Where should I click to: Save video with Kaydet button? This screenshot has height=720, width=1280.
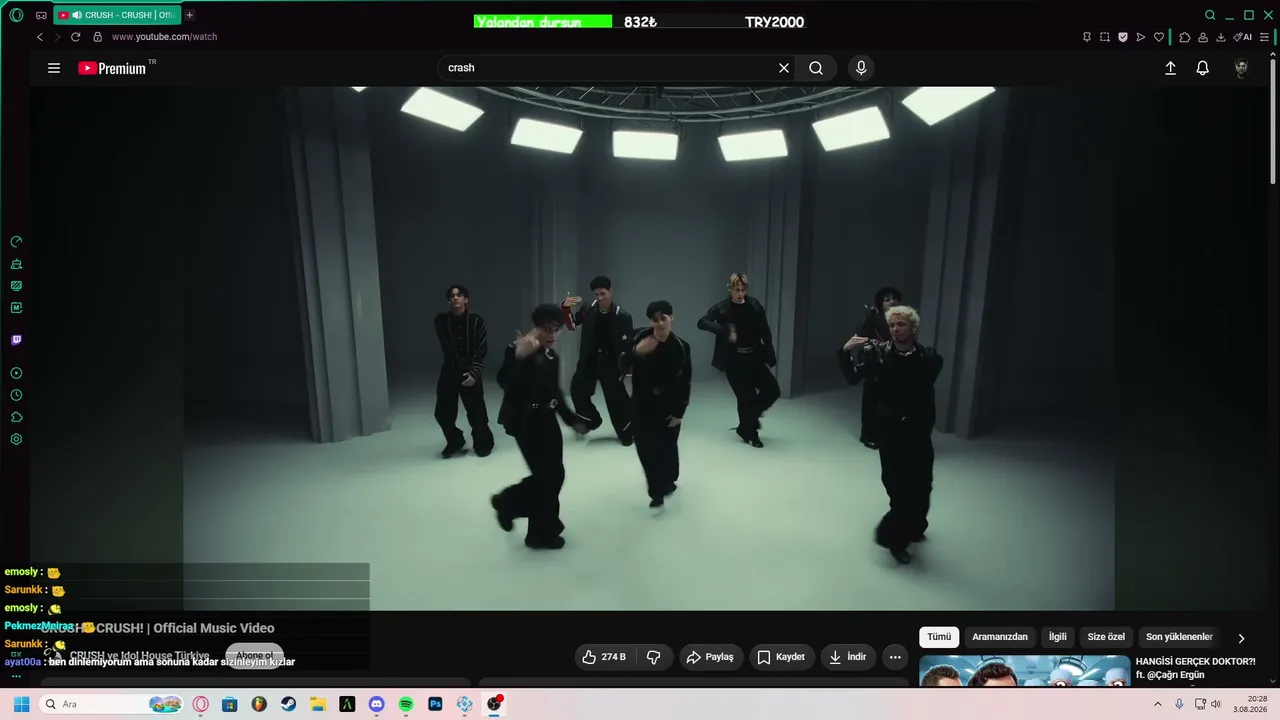(781, 657)
